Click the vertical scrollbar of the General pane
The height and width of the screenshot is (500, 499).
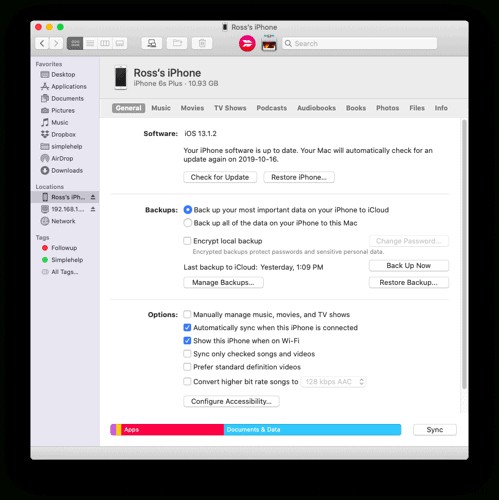click(464, 254)
